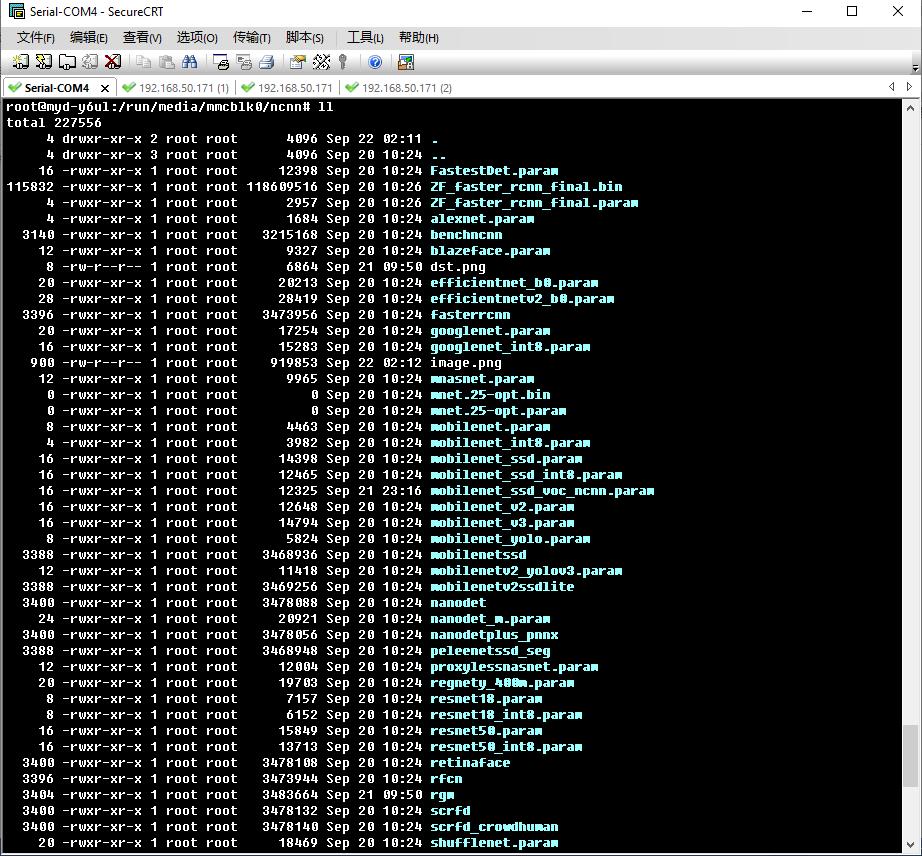This screenshot has height=856, width=922.
Task: Close the Serial-COM4 tab
Action: coord(105,88)
